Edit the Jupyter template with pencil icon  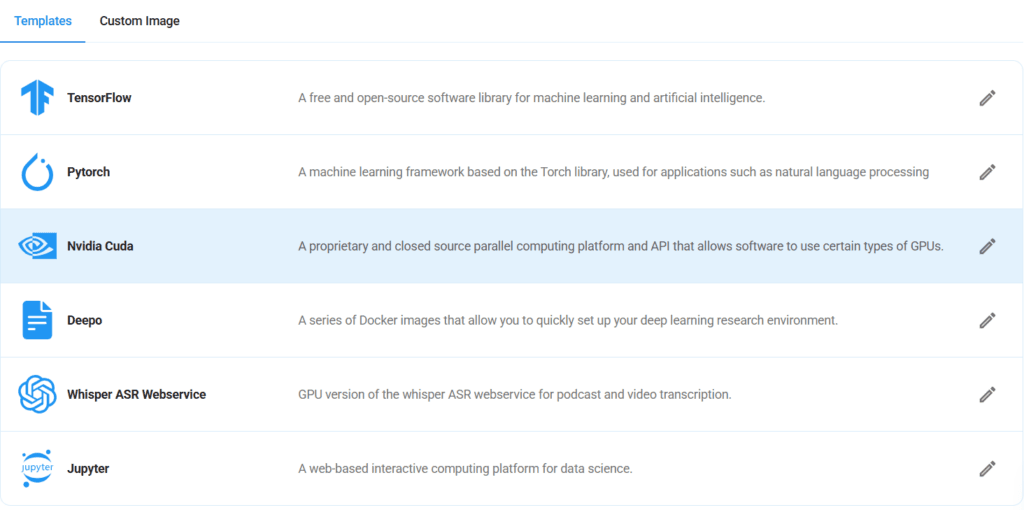click(x=987, y=468)
